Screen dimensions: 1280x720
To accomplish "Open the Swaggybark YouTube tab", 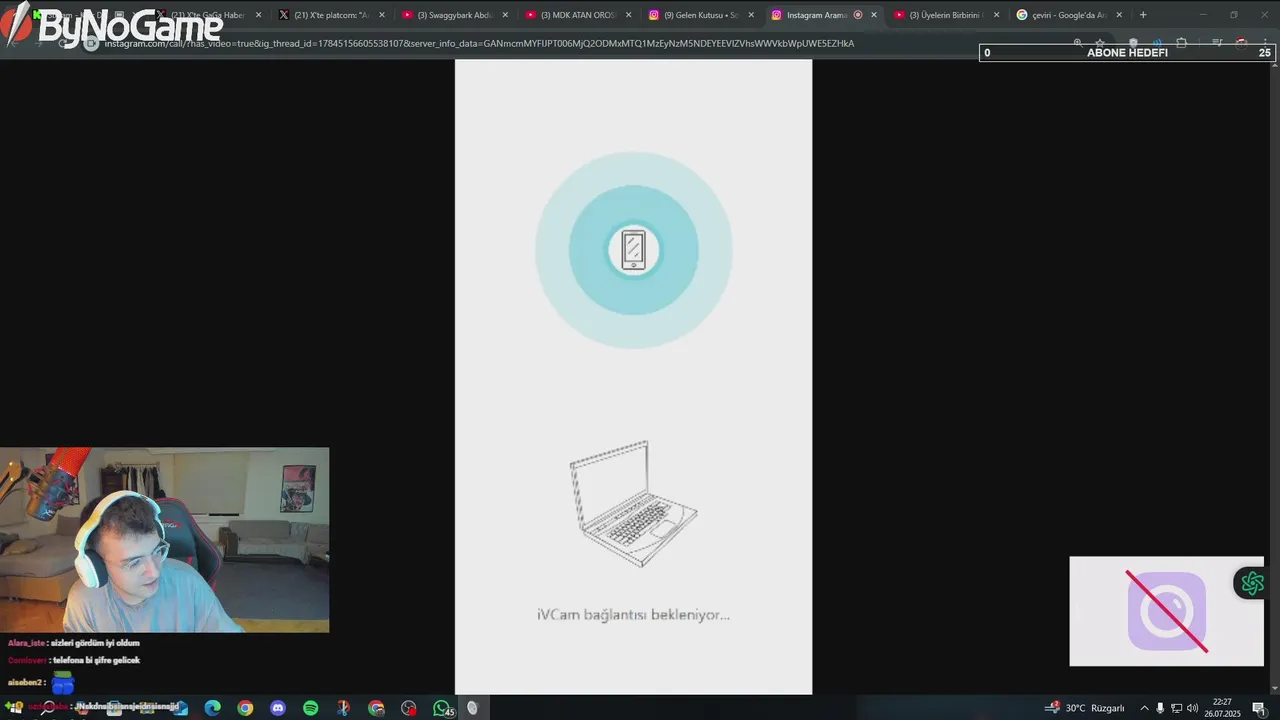I will pos(454,15).
